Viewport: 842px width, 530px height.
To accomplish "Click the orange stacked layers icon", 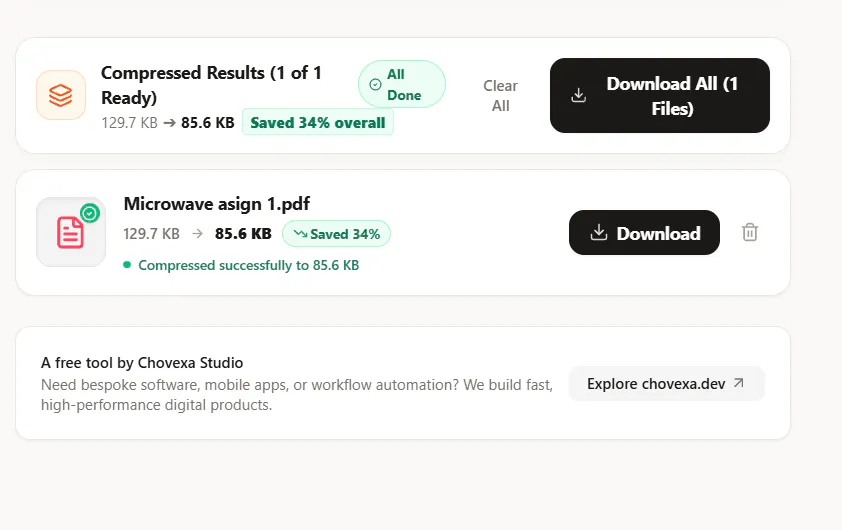I will [x=61, y=95].
